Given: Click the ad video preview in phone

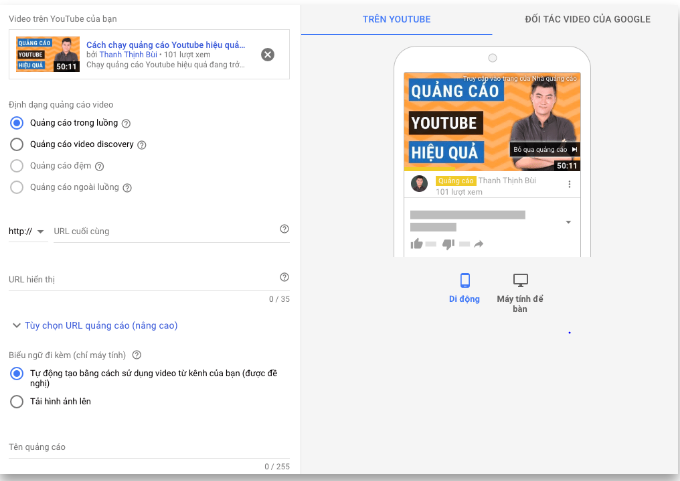Looking at the screenshot, I should tap(492, 121).
